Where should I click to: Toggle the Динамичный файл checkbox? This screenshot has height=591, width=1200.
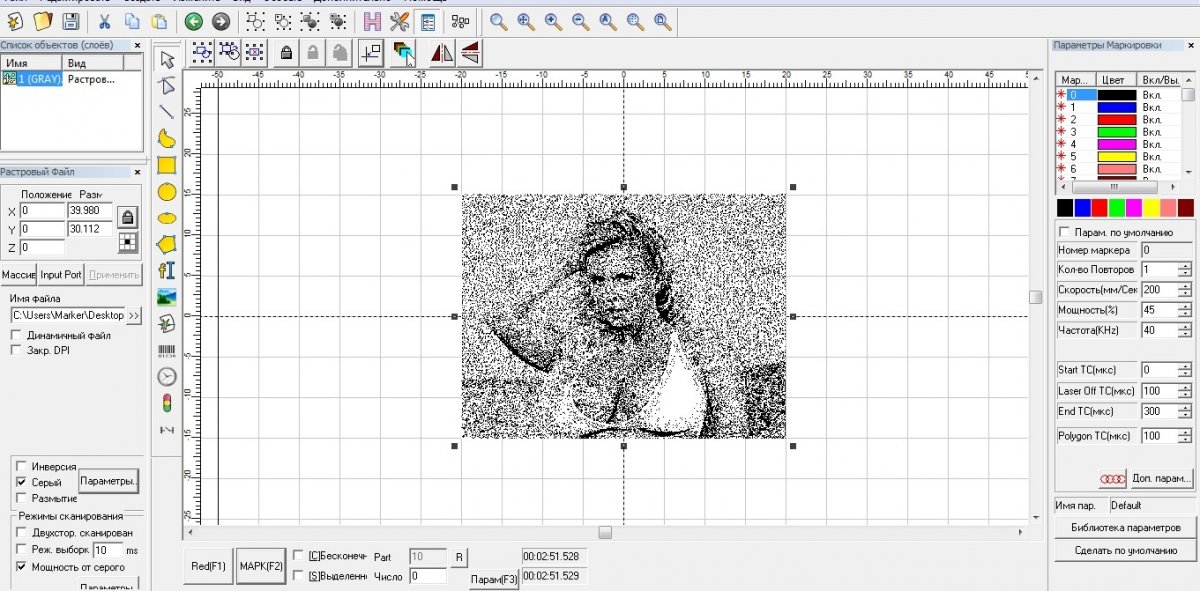pos(15,335)
